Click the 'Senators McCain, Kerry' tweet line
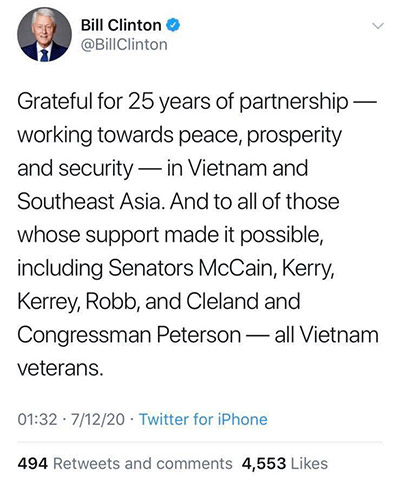The image size is (400, 480). coord(176,268)
